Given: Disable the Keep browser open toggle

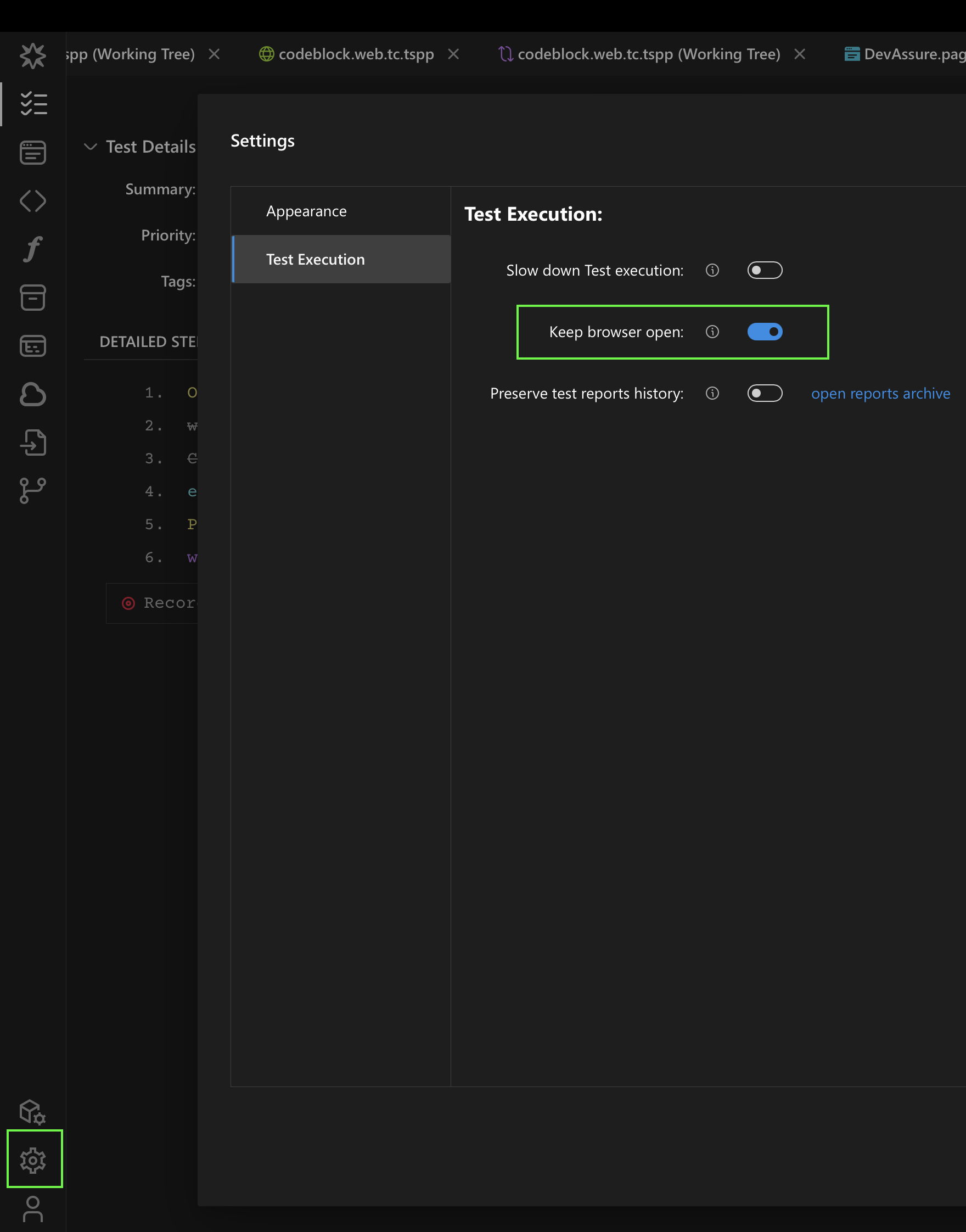Looking at the screenshot, I should (764, 332).
